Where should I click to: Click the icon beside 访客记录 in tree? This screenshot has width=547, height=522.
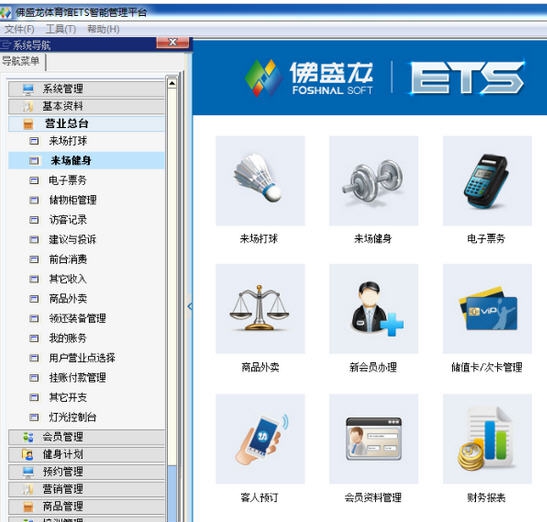pos(34,220)
